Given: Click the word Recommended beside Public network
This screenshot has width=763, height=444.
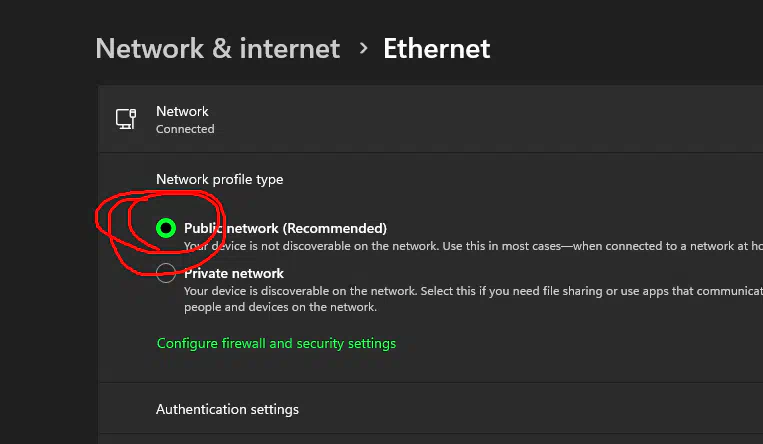Looking at the screenshot, I should pyautogui.click(x=334, y=228).
